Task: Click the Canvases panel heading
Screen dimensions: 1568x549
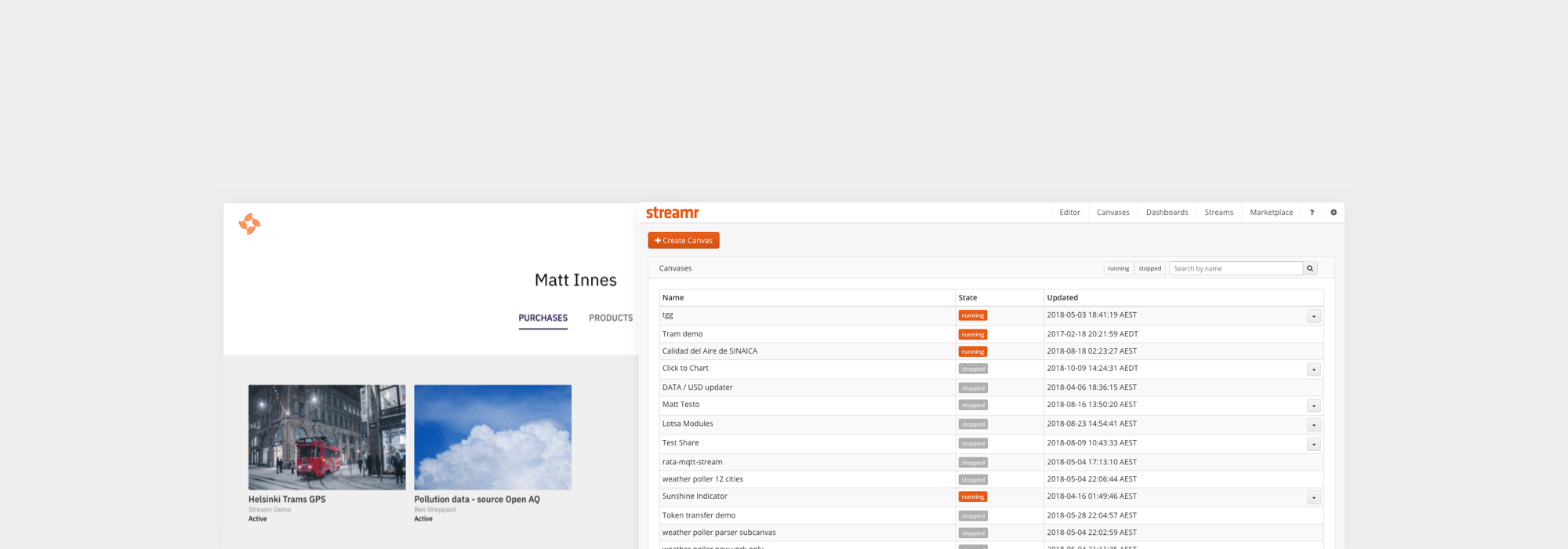Action: pyautogui.click(x=675, y=268)
